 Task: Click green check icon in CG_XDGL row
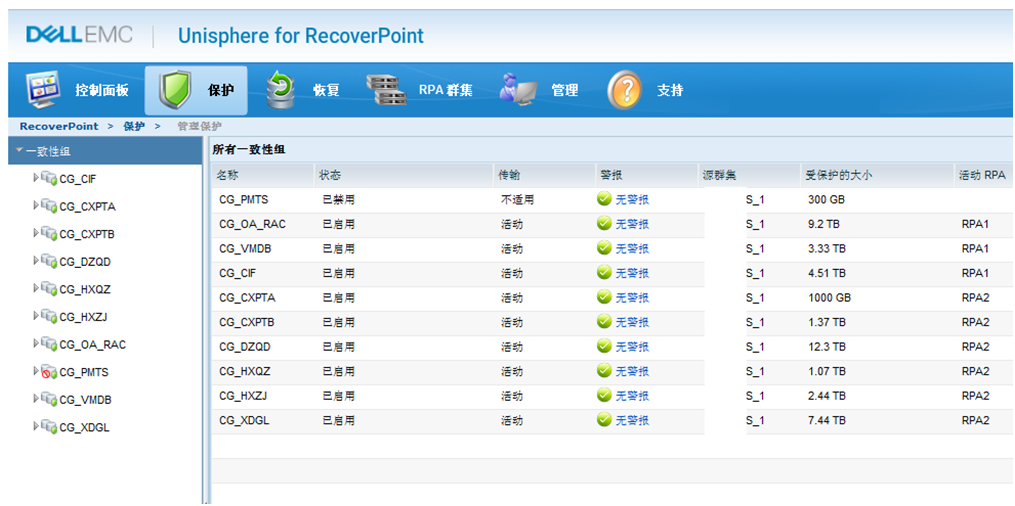(x=604, y=420)
